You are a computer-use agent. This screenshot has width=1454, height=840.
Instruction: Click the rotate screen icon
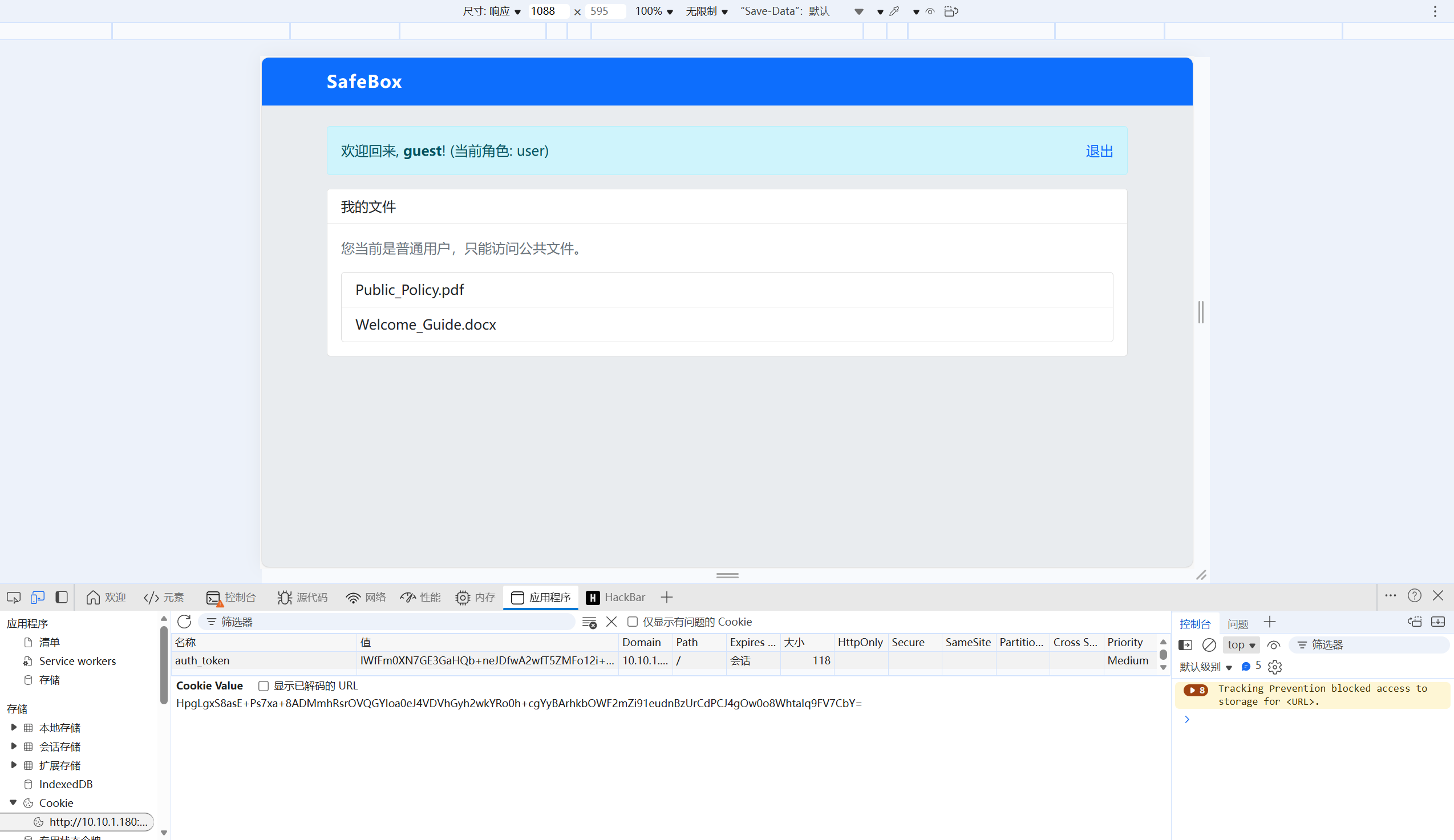(x=951, y=11)
